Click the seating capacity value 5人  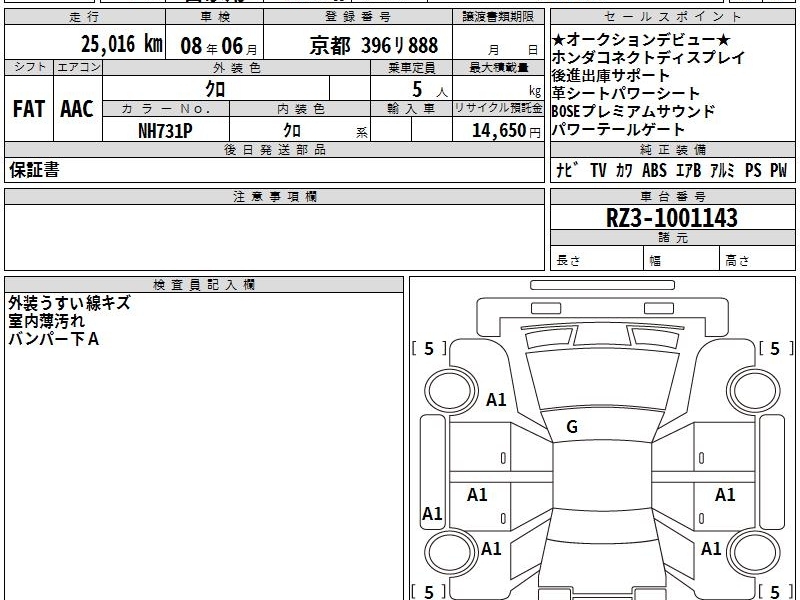[429, 90]
